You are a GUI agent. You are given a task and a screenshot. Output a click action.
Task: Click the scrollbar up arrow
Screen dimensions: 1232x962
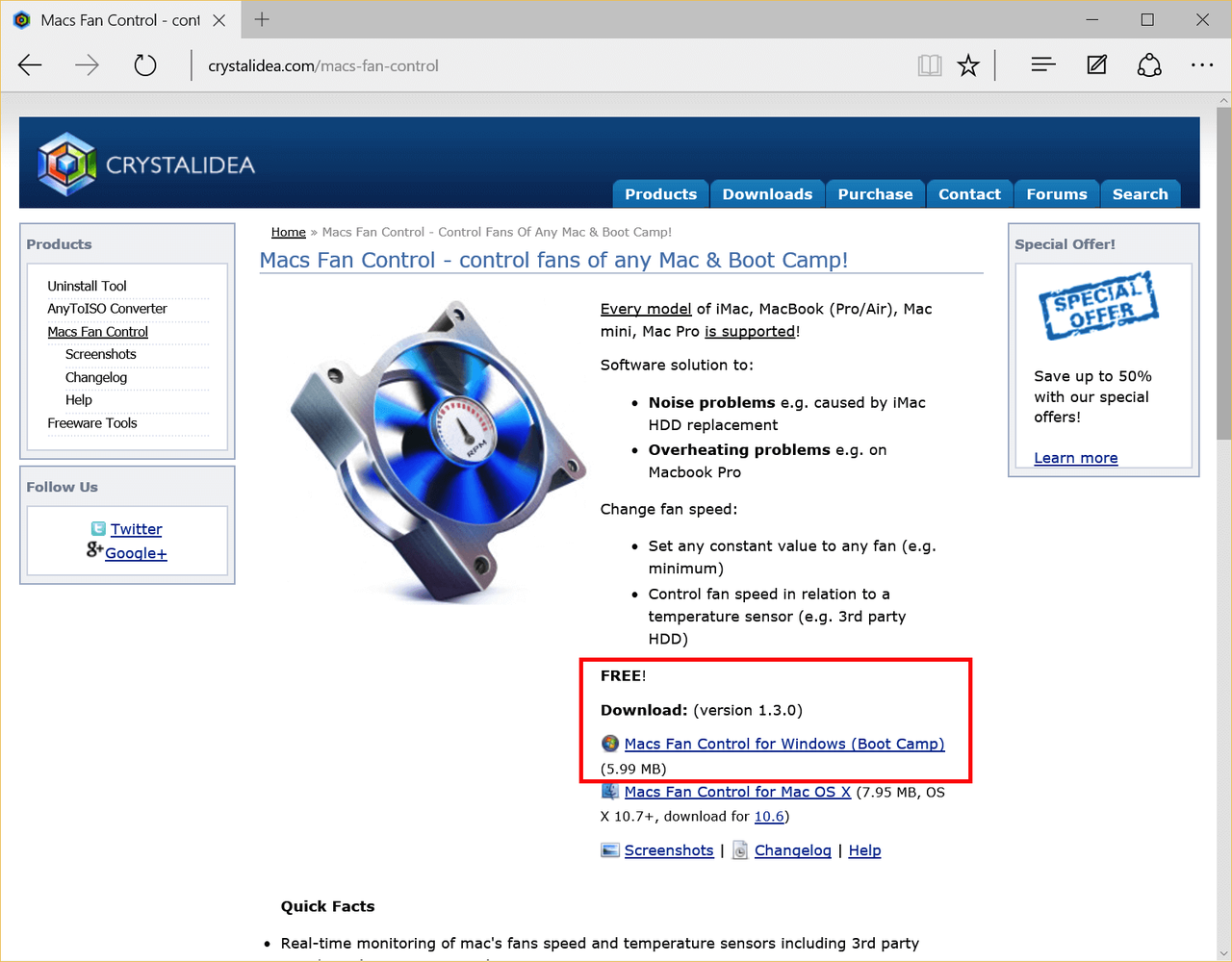pyautogui.click(x=1223, y=100)
